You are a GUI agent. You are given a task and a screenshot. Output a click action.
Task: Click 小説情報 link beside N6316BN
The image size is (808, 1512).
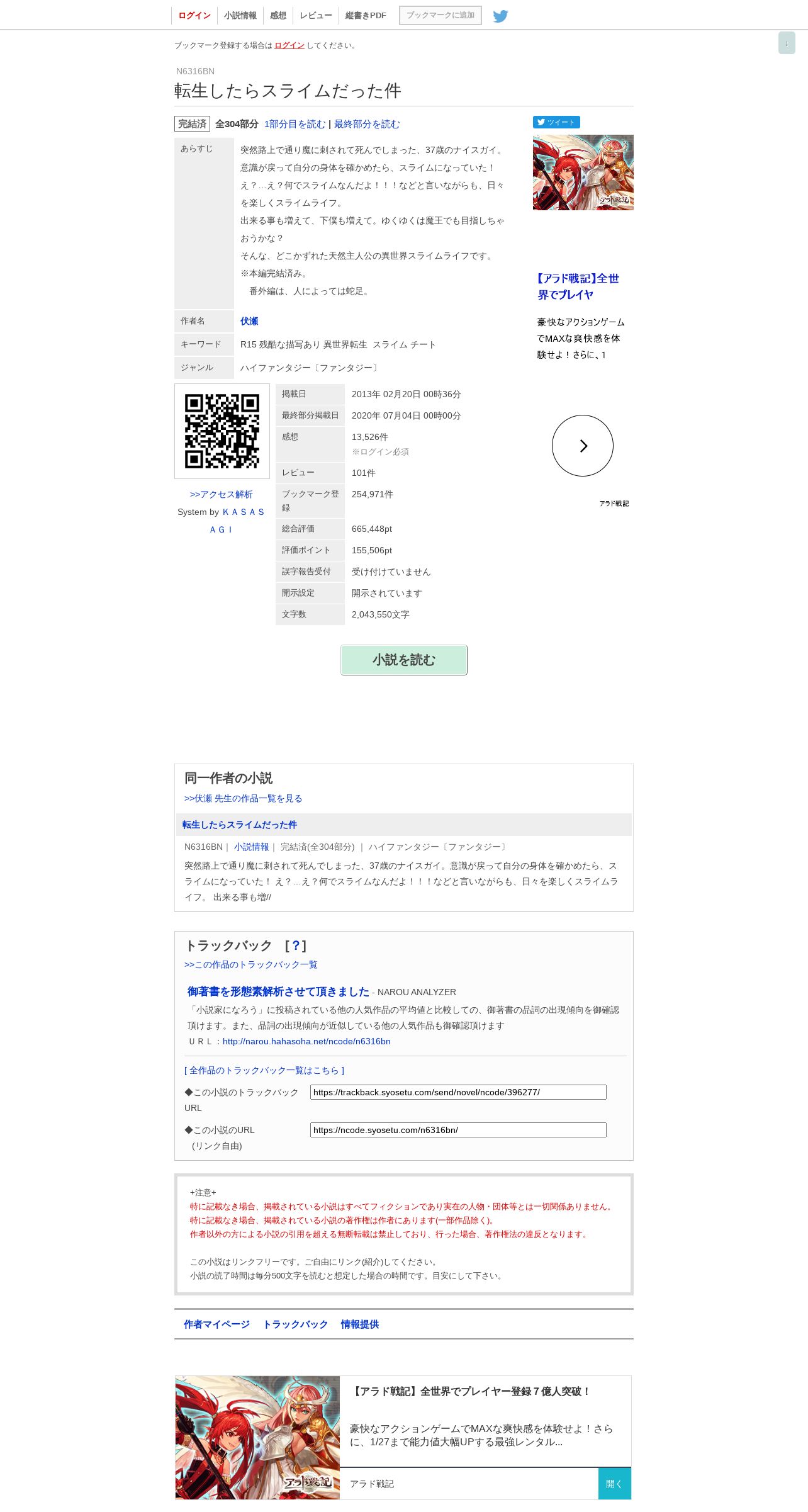click(x=252, y=847)
